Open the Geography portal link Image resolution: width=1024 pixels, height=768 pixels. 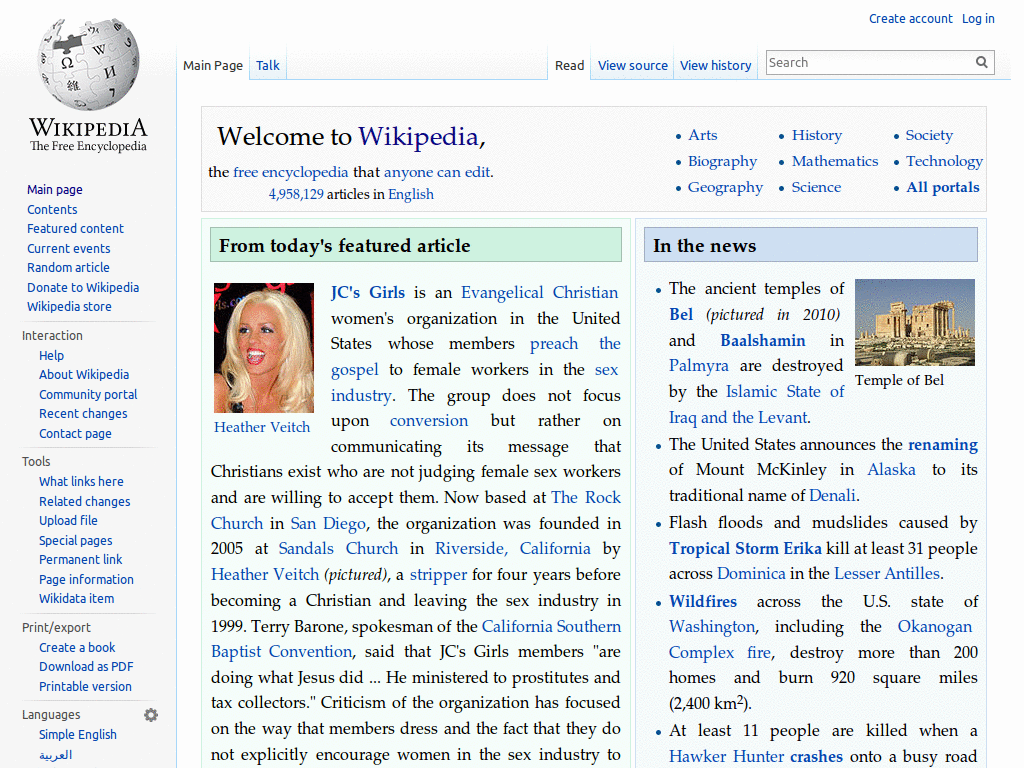click(725, 187)
